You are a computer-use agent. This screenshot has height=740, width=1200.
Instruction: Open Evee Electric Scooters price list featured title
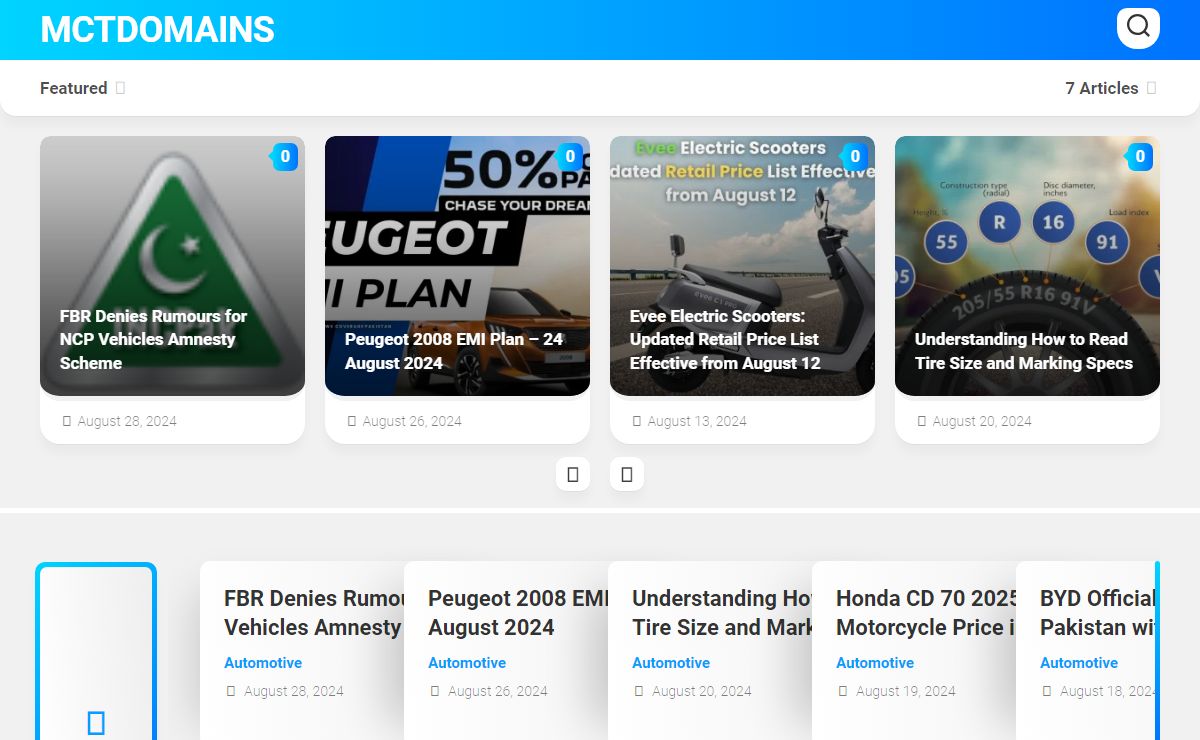(725, 339)
